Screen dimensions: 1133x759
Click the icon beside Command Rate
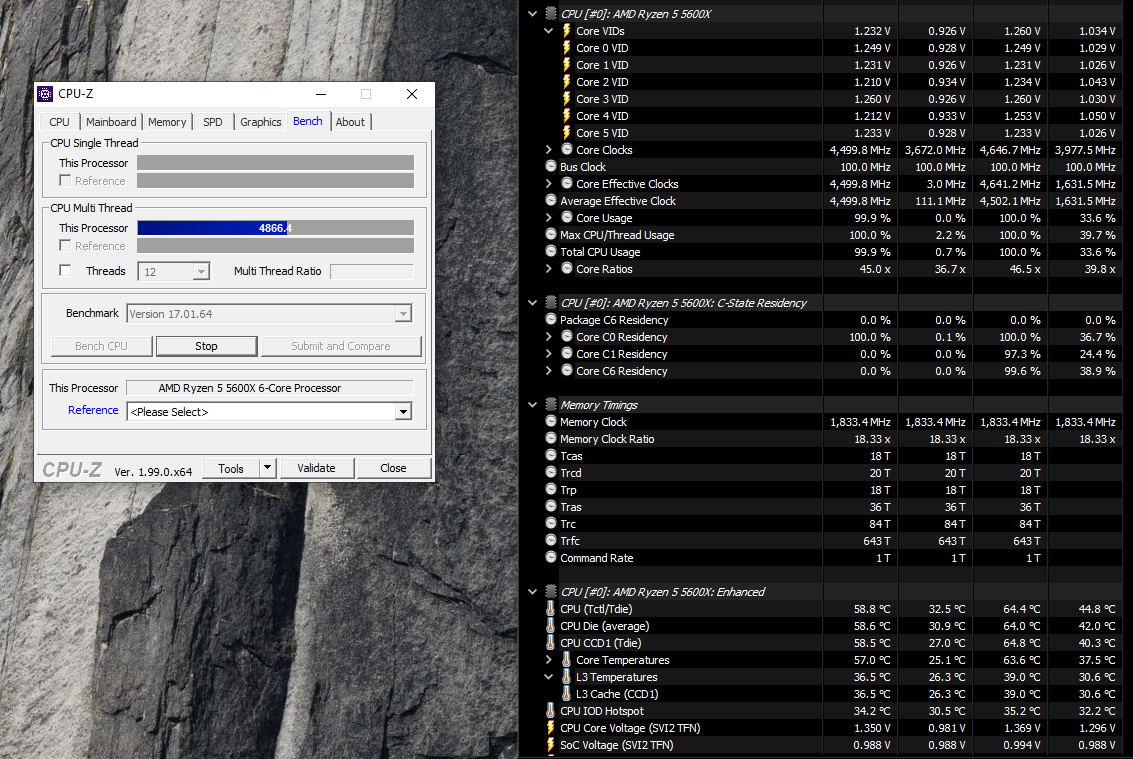(551, 557)
